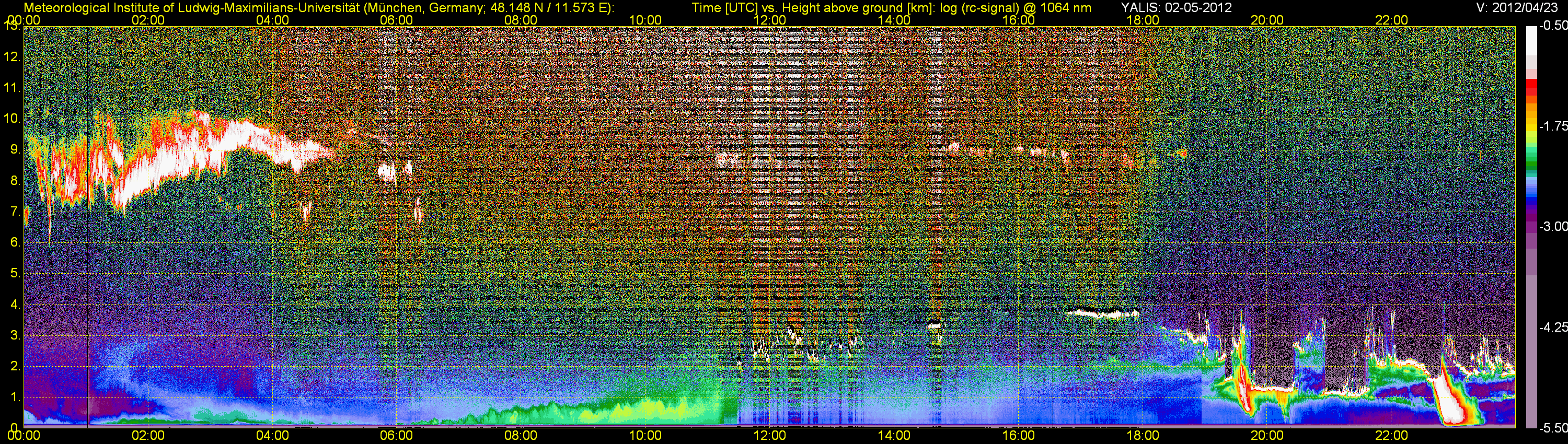The image size is (1568, 444).
Task: Click the 10:00 label on the bottom time axis
Action: tap(645, 436)
